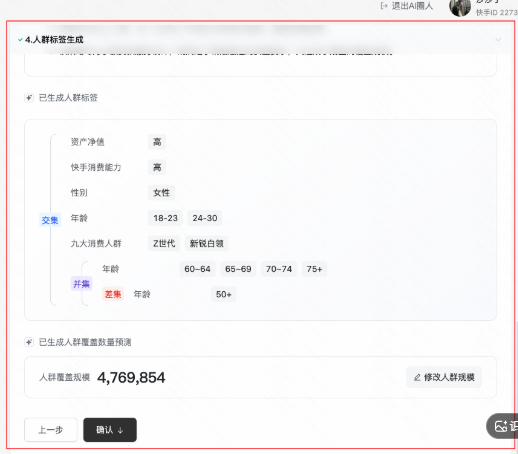Click the 75+ age chip
518x454 pixels.
[314, 269]
